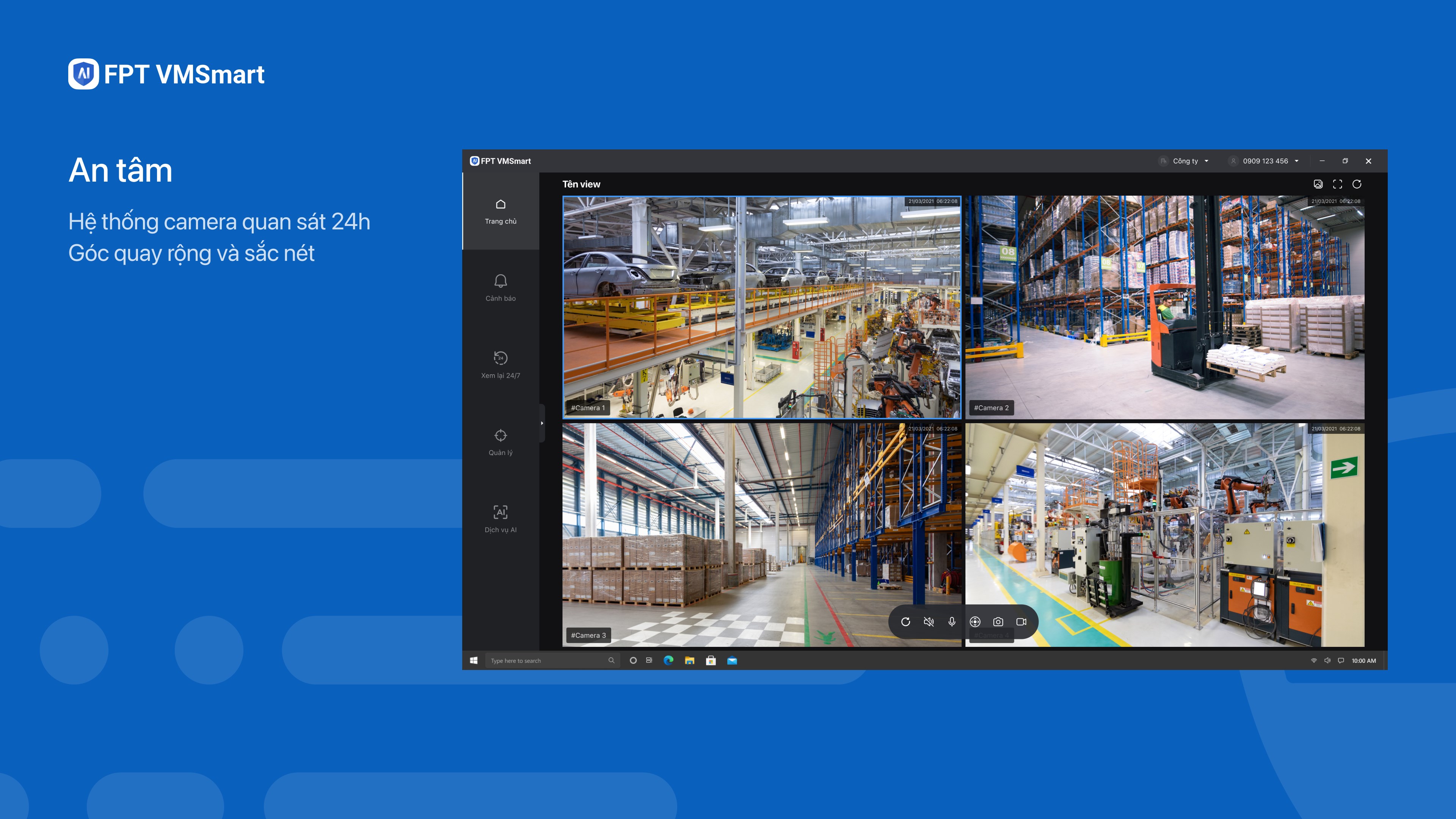Screen dimensions: 1456x819
Task: Open the notification center in system tray
Action: point(1341,661)
